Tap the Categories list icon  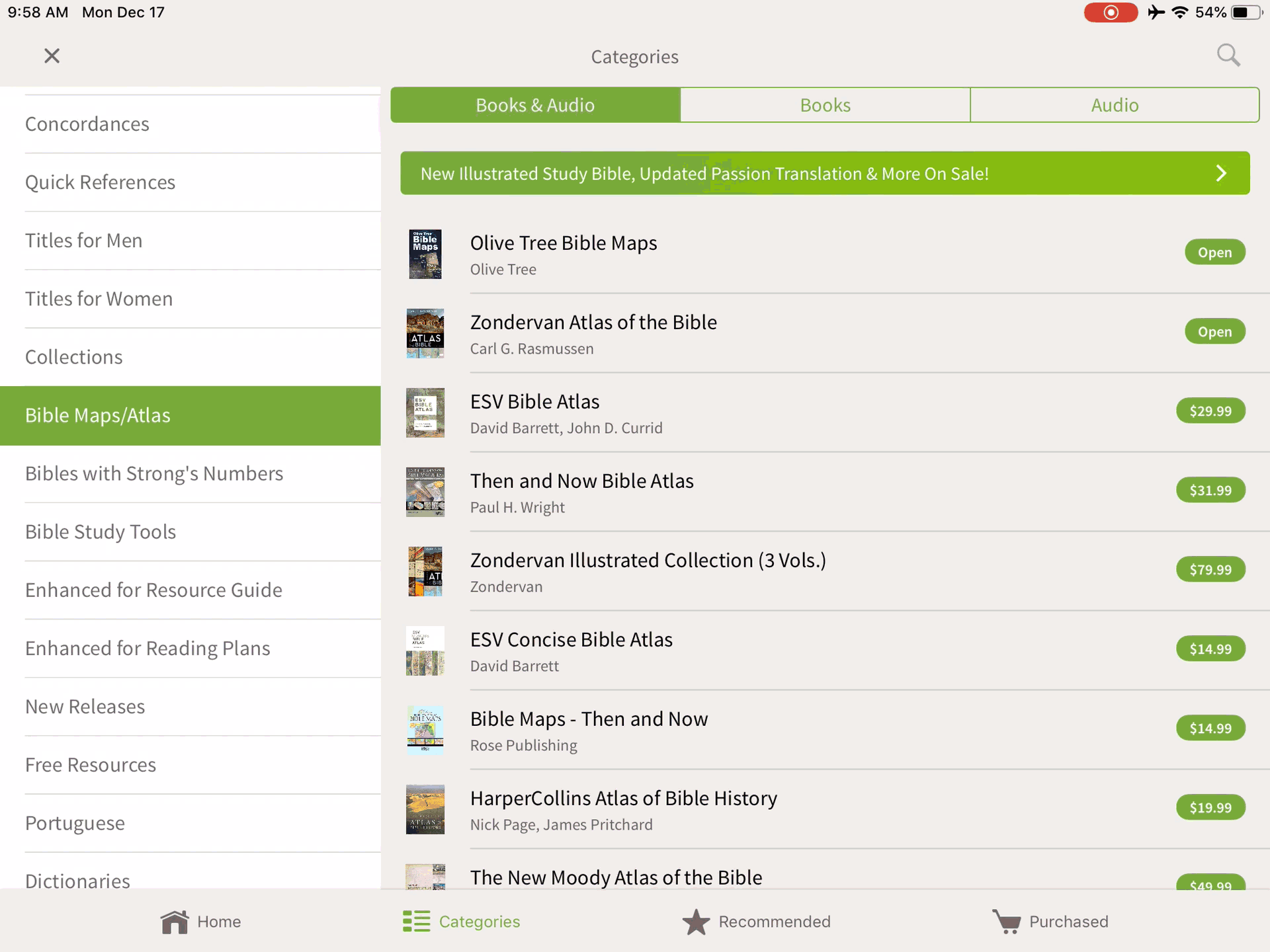416,922
